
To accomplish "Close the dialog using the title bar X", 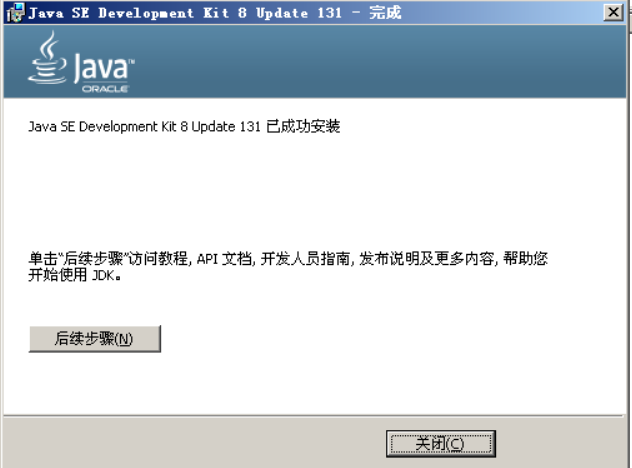I will click(x=613, y=12).
